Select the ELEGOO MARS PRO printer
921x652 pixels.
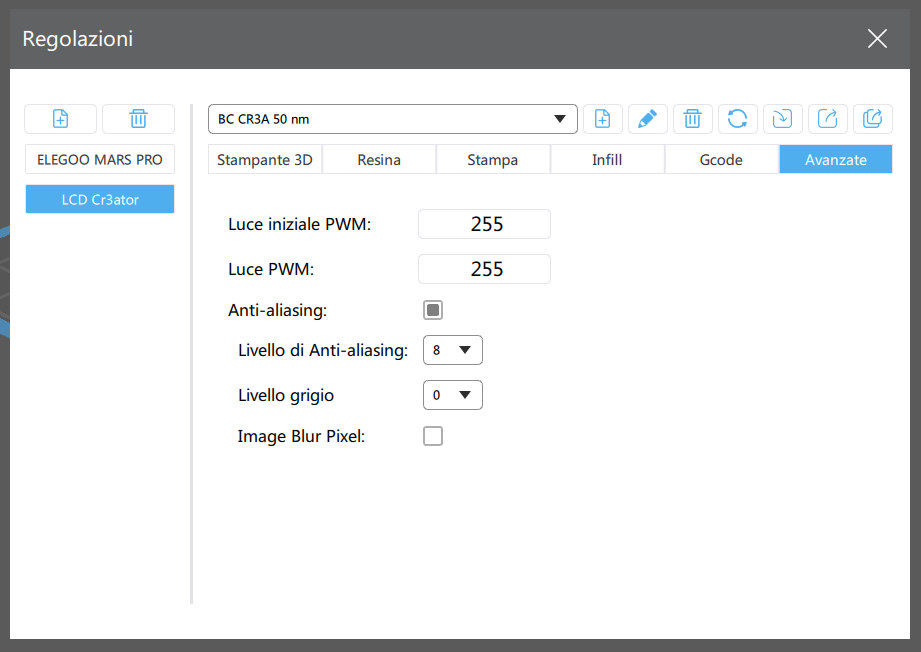[100, 159]
